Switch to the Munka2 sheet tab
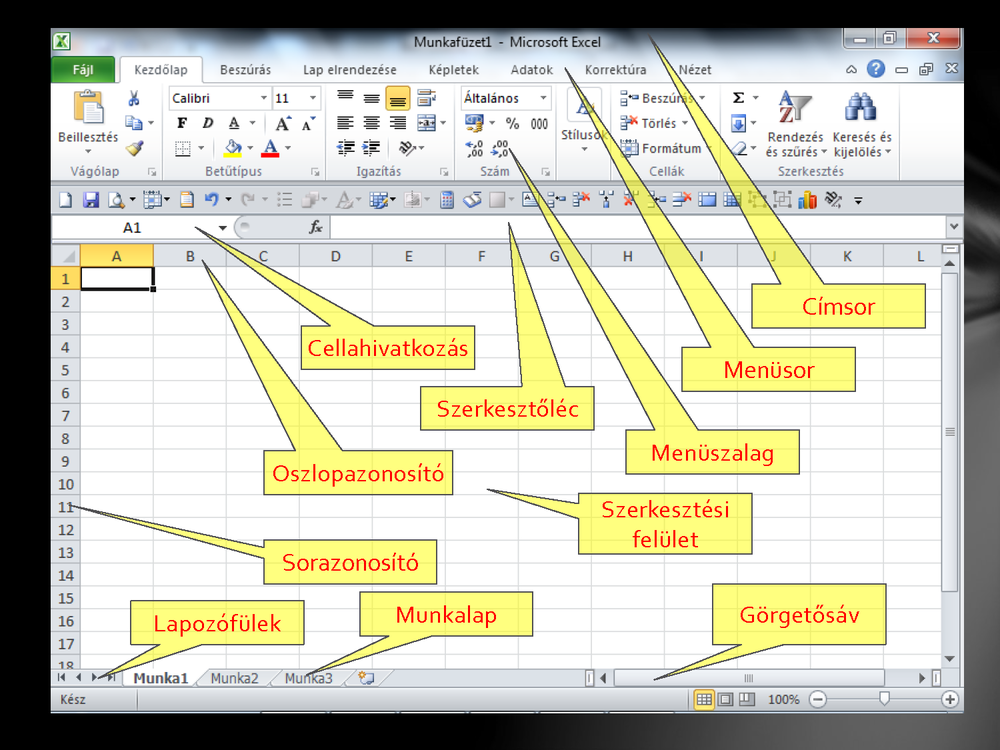 click(234, 679)
